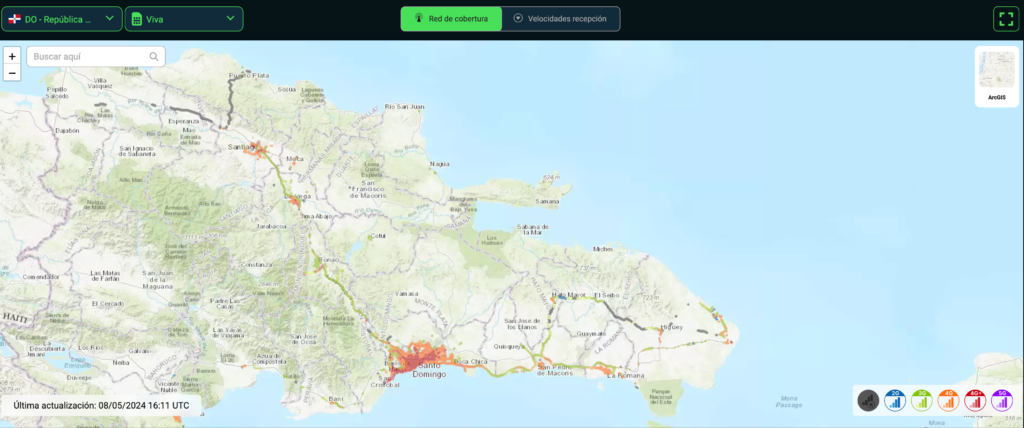This screenshot has height=428, width=1024.
Task: Click the Dominican Republic flag icon
Action: [x=15, y=19]
